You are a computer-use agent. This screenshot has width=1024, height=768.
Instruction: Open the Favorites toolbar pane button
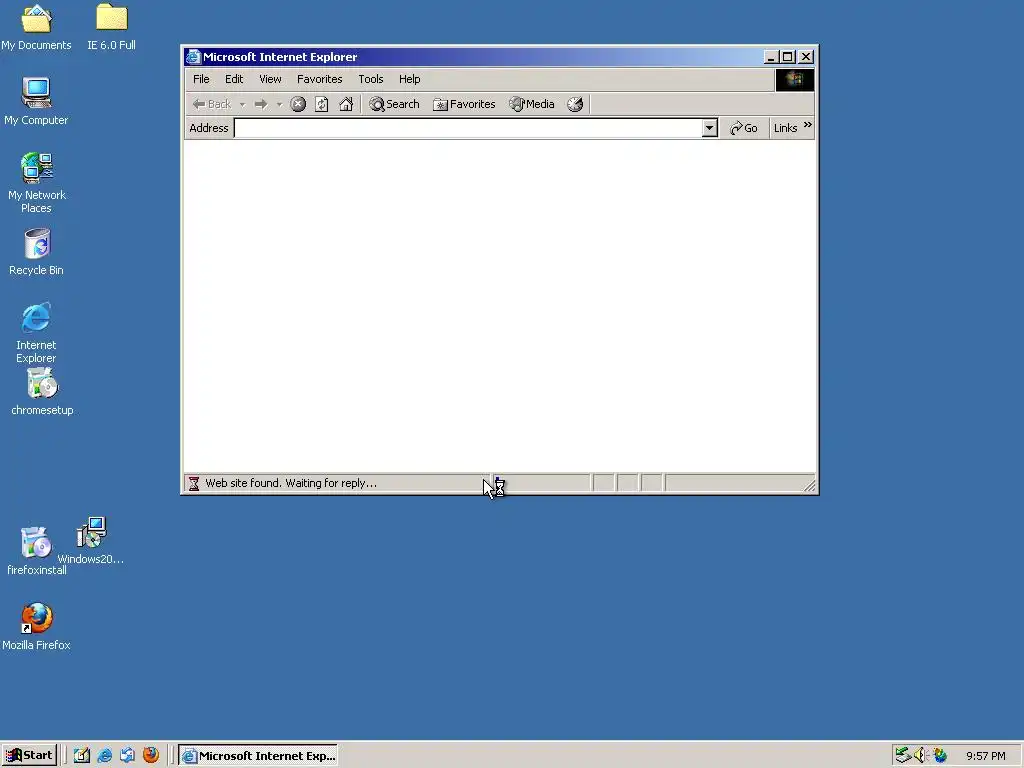(464, 104)
